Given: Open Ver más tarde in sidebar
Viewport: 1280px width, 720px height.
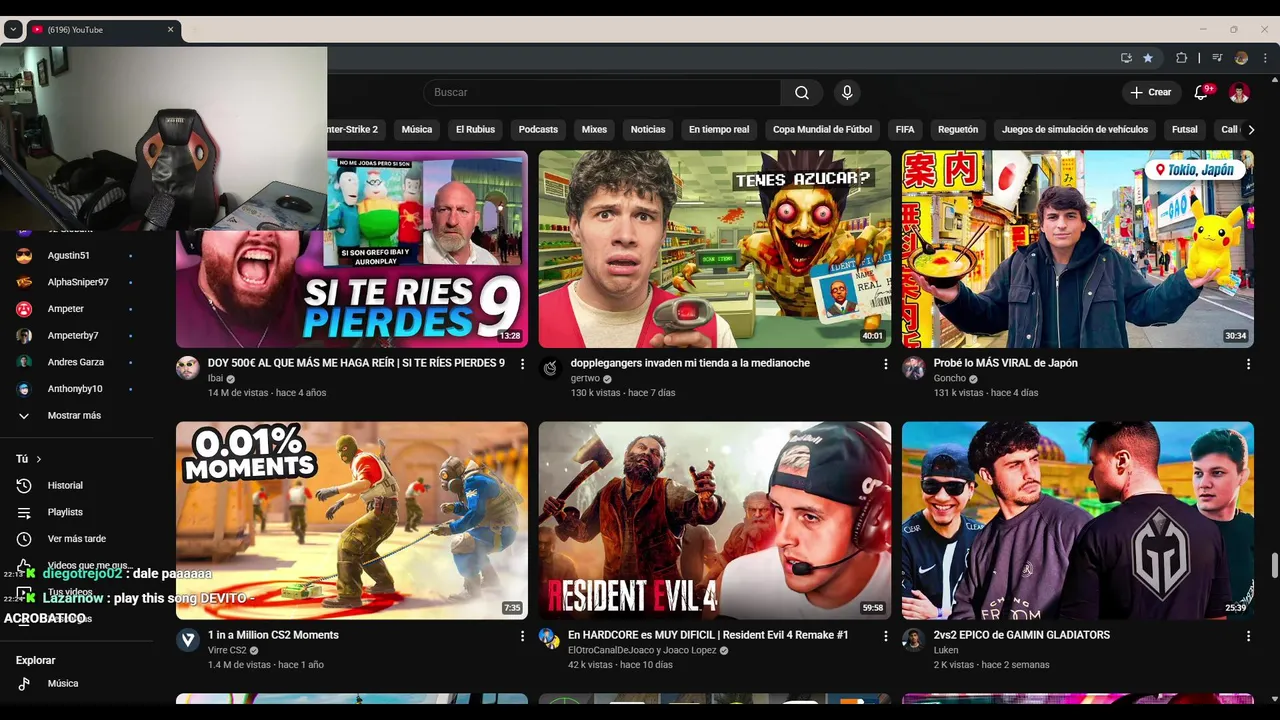Looking at the screenshot, I should [x=76, y=539].
